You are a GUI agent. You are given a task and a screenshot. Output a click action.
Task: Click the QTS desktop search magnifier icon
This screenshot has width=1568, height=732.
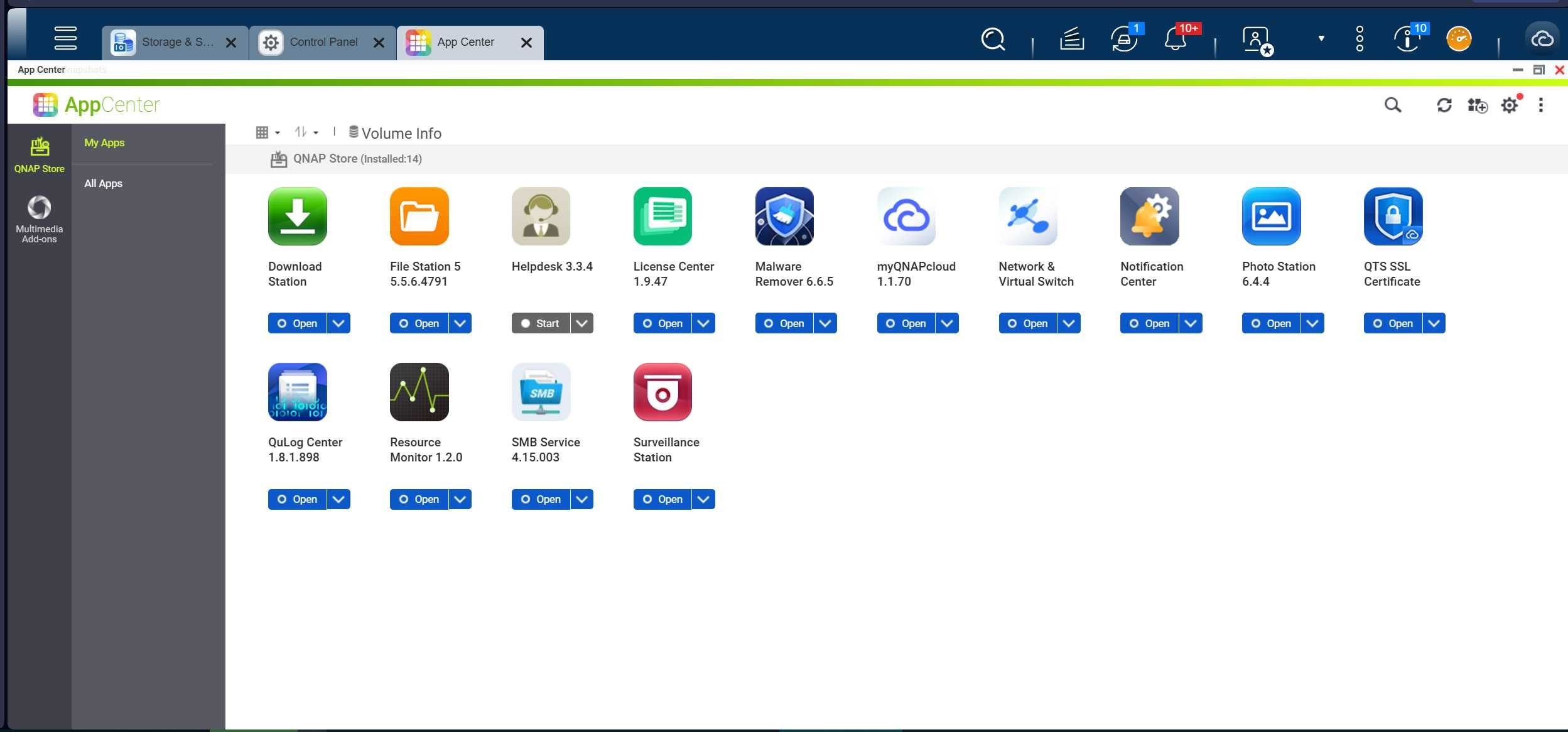993,40
